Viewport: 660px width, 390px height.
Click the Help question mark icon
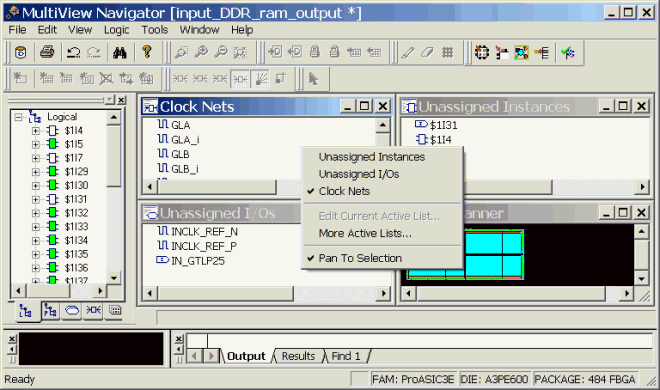[x=147, y=52]
